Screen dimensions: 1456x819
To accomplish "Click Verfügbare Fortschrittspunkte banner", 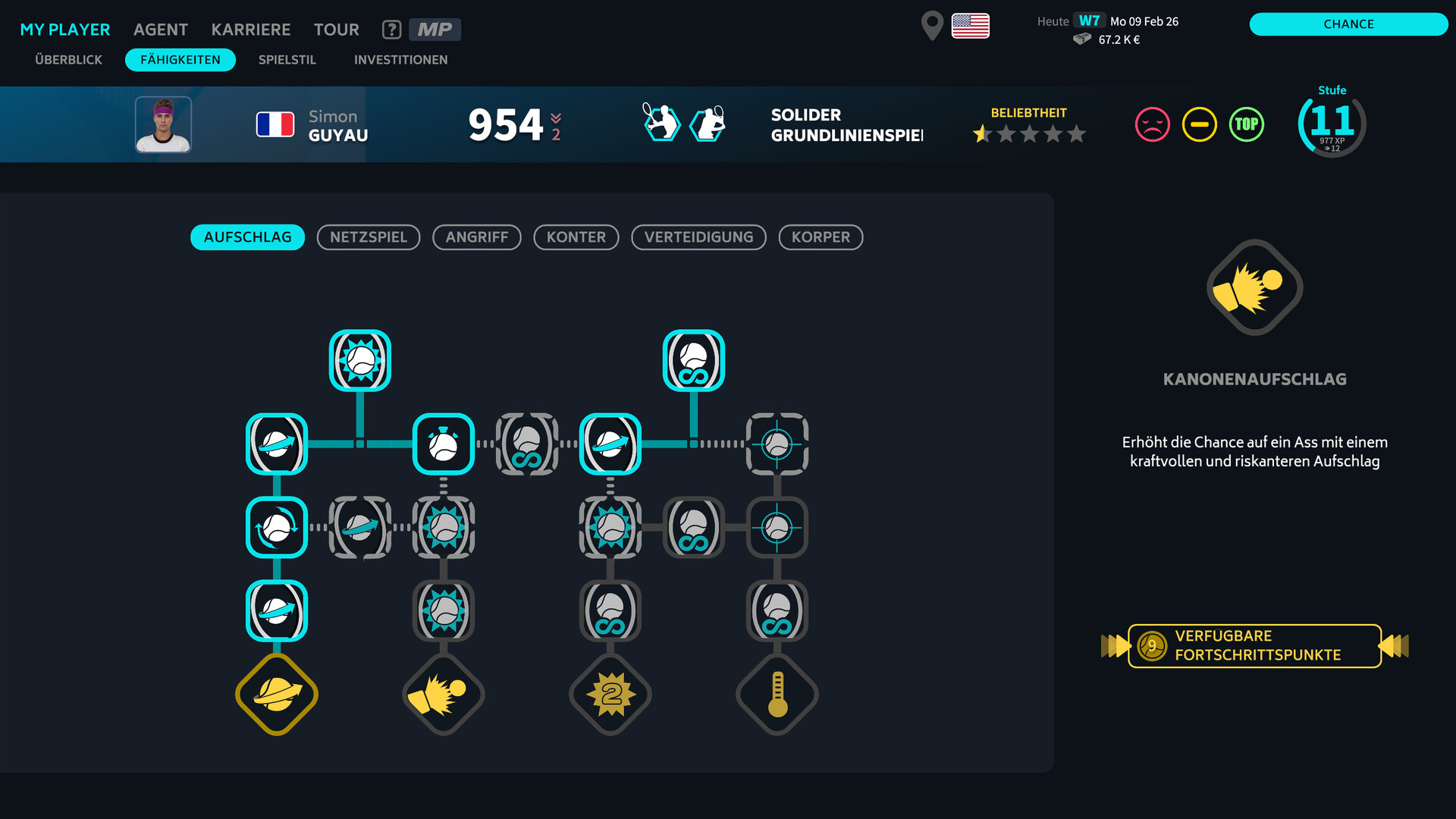I will pos(1254,646).
